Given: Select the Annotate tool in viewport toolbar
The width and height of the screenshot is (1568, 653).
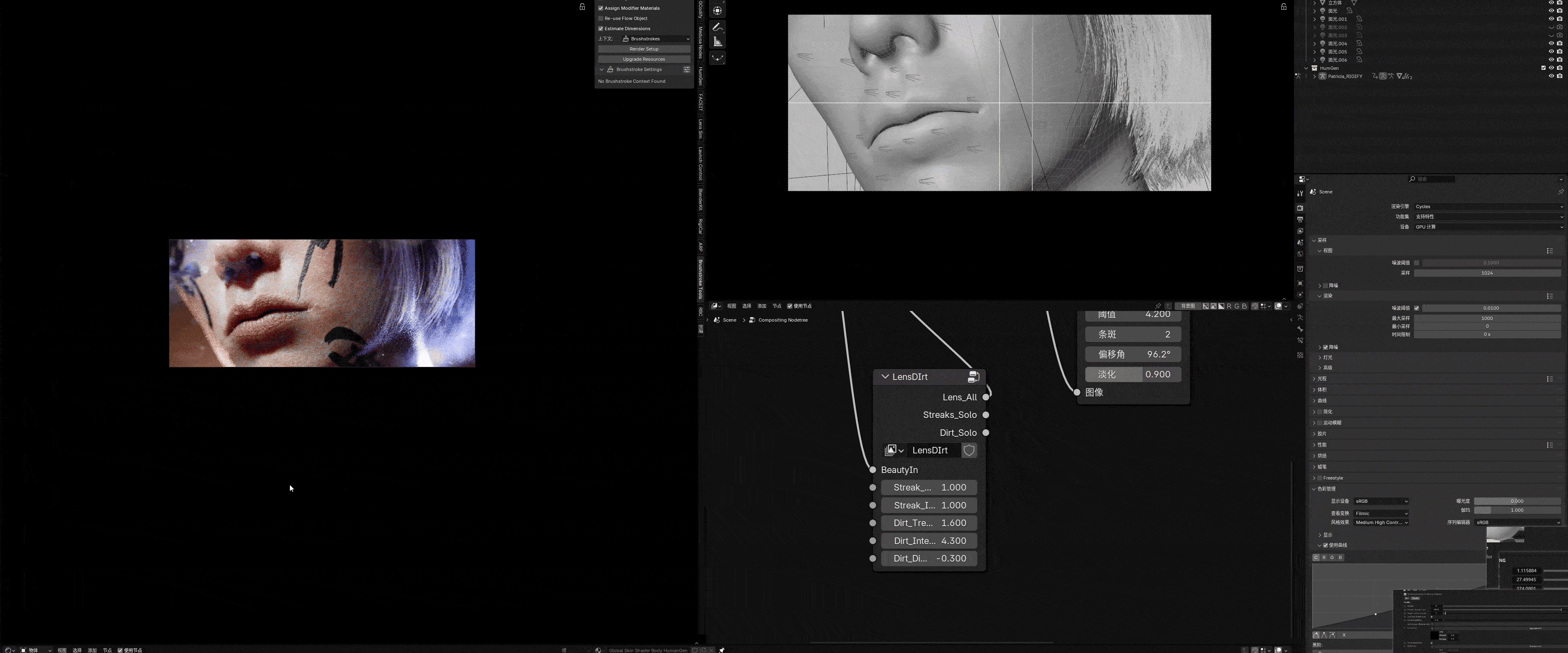Looking at the screenshot, I should point(718,27).
